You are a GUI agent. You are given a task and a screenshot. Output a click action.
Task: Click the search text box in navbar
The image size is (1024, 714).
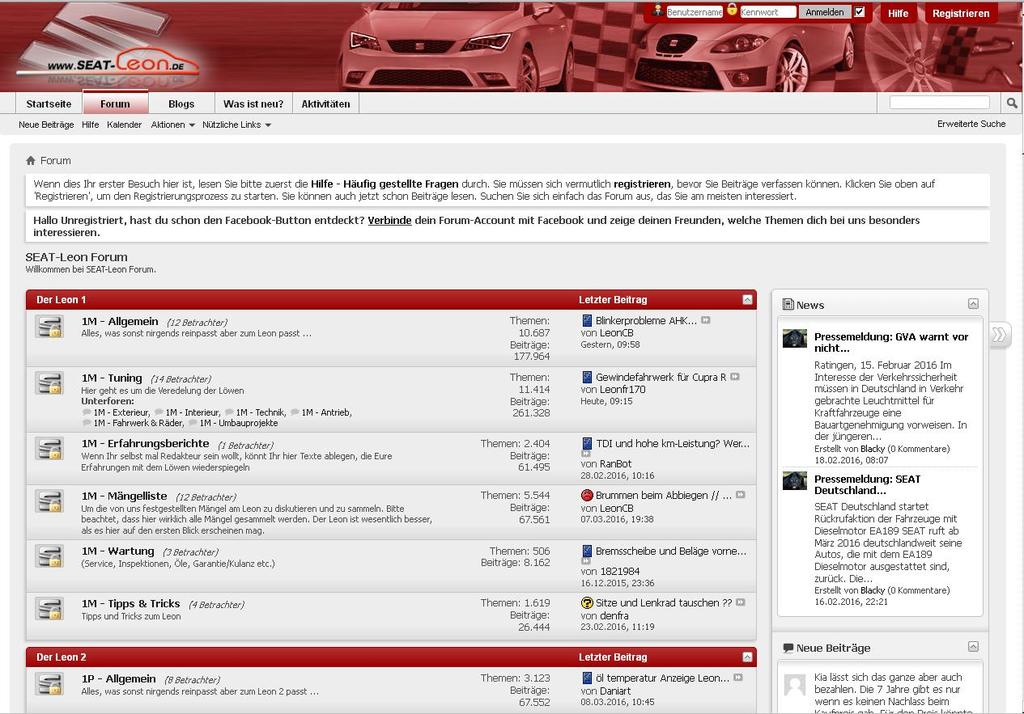click(x=940, y=102)
